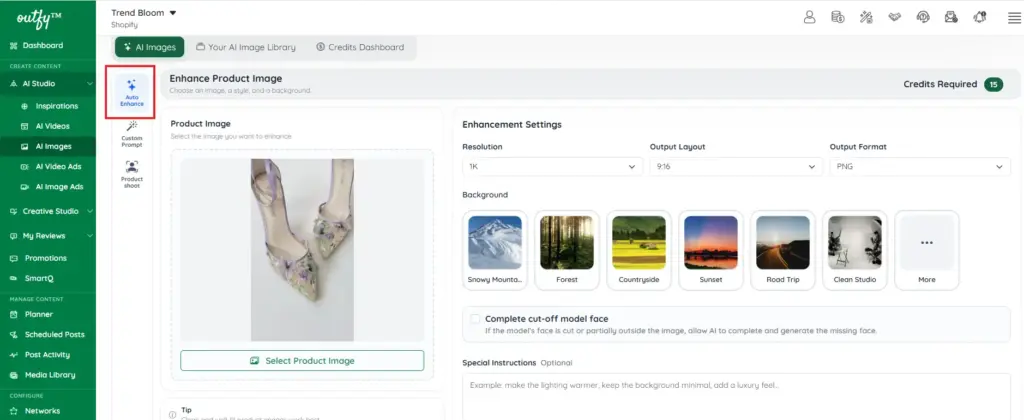
Task: Open Media Library in the sidebar
Action: tap(48, 375)
